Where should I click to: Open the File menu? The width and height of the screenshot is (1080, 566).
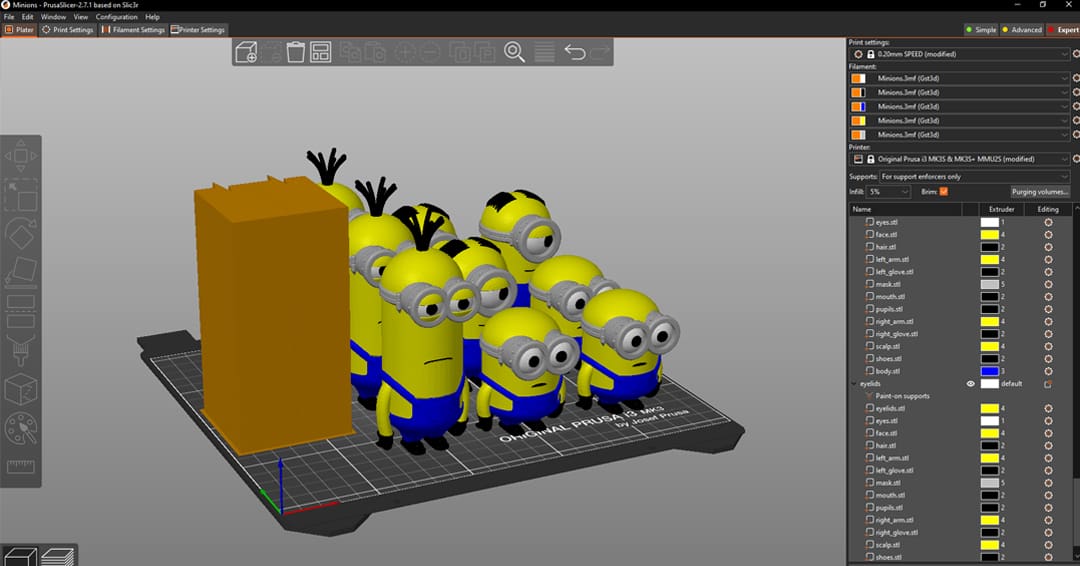point(9,17)
